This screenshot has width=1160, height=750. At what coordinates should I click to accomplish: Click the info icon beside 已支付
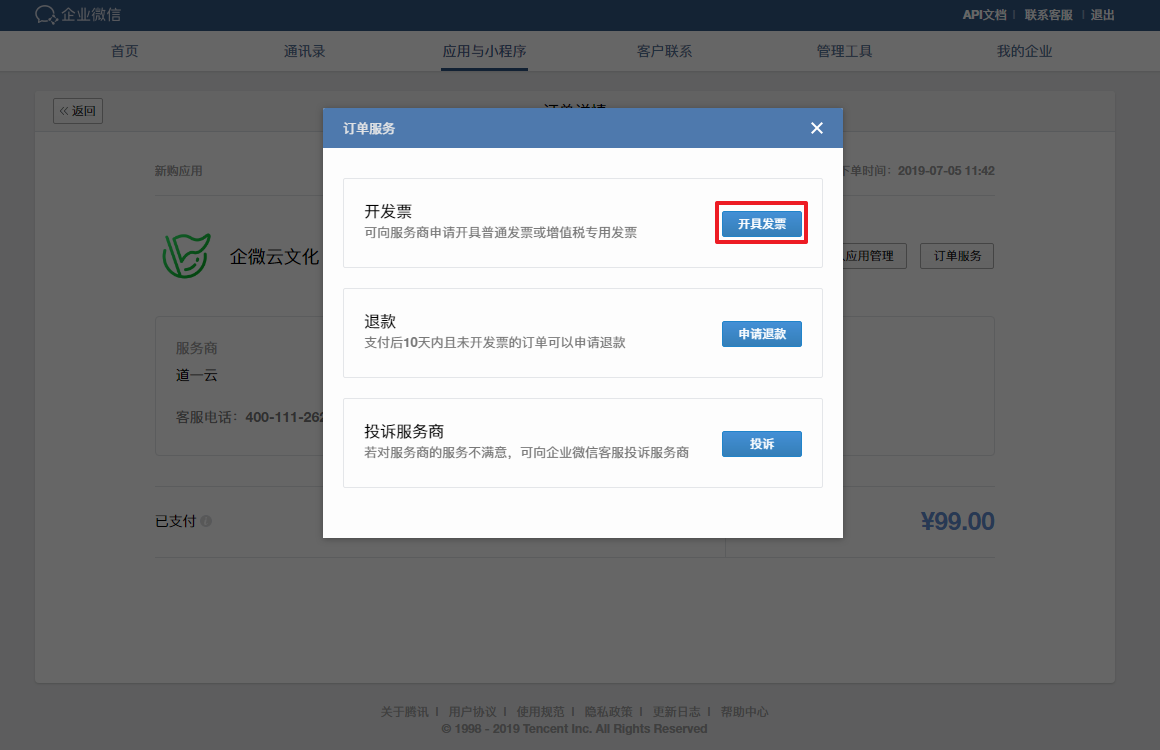[206, 522]
